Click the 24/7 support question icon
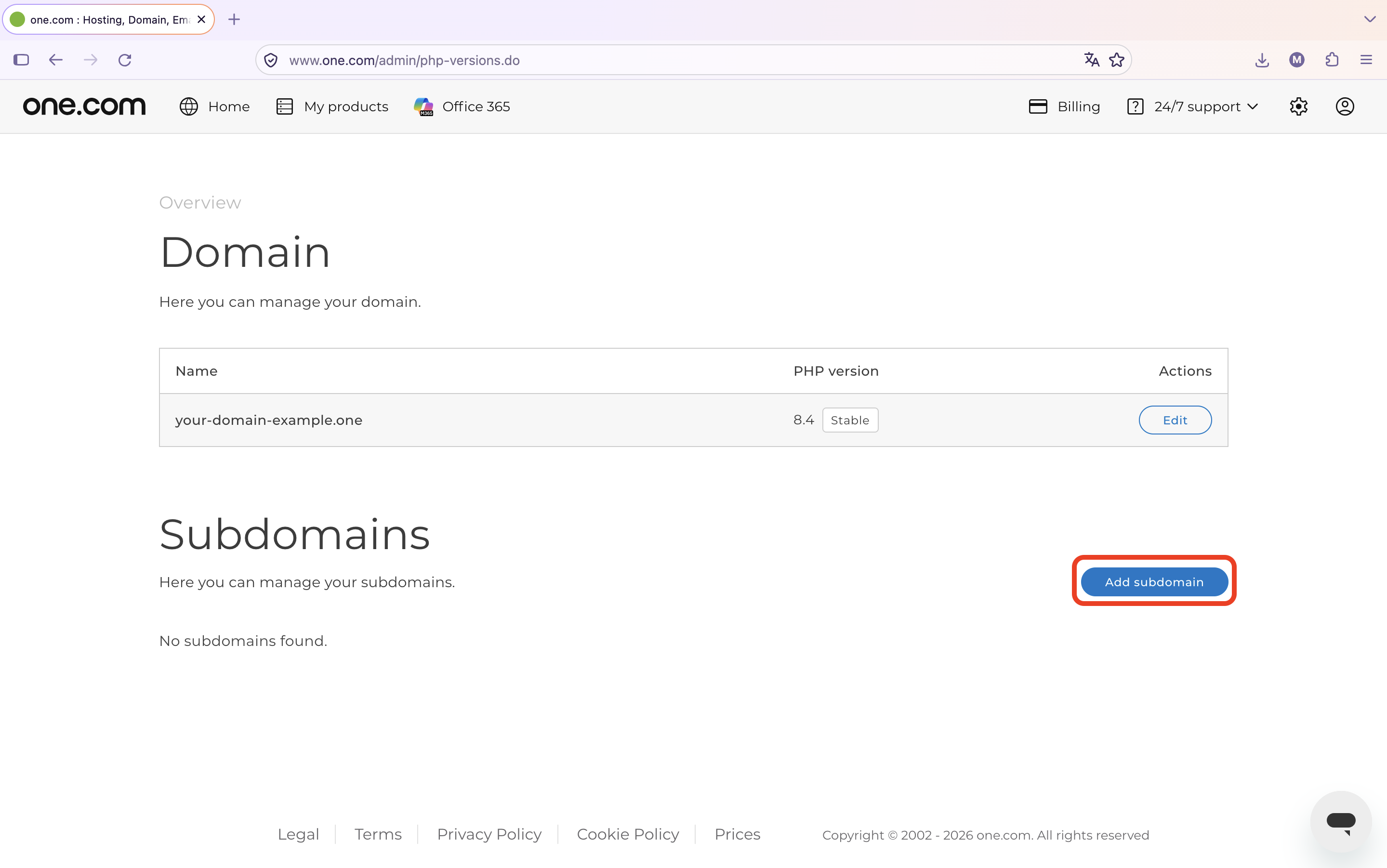The width and height of the screenshot is (1387, 868). (1135, 106)
